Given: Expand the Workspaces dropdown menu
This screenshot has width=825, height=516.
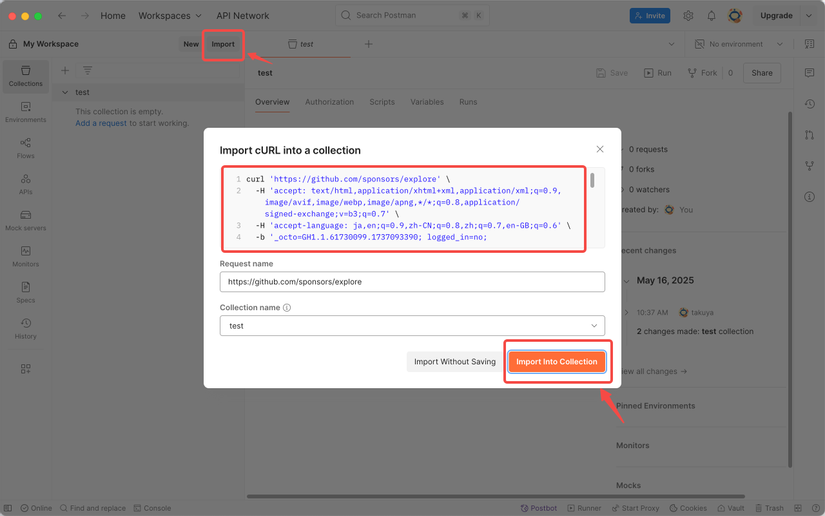Looking at the screenshot, I should [x=169, y=16].
